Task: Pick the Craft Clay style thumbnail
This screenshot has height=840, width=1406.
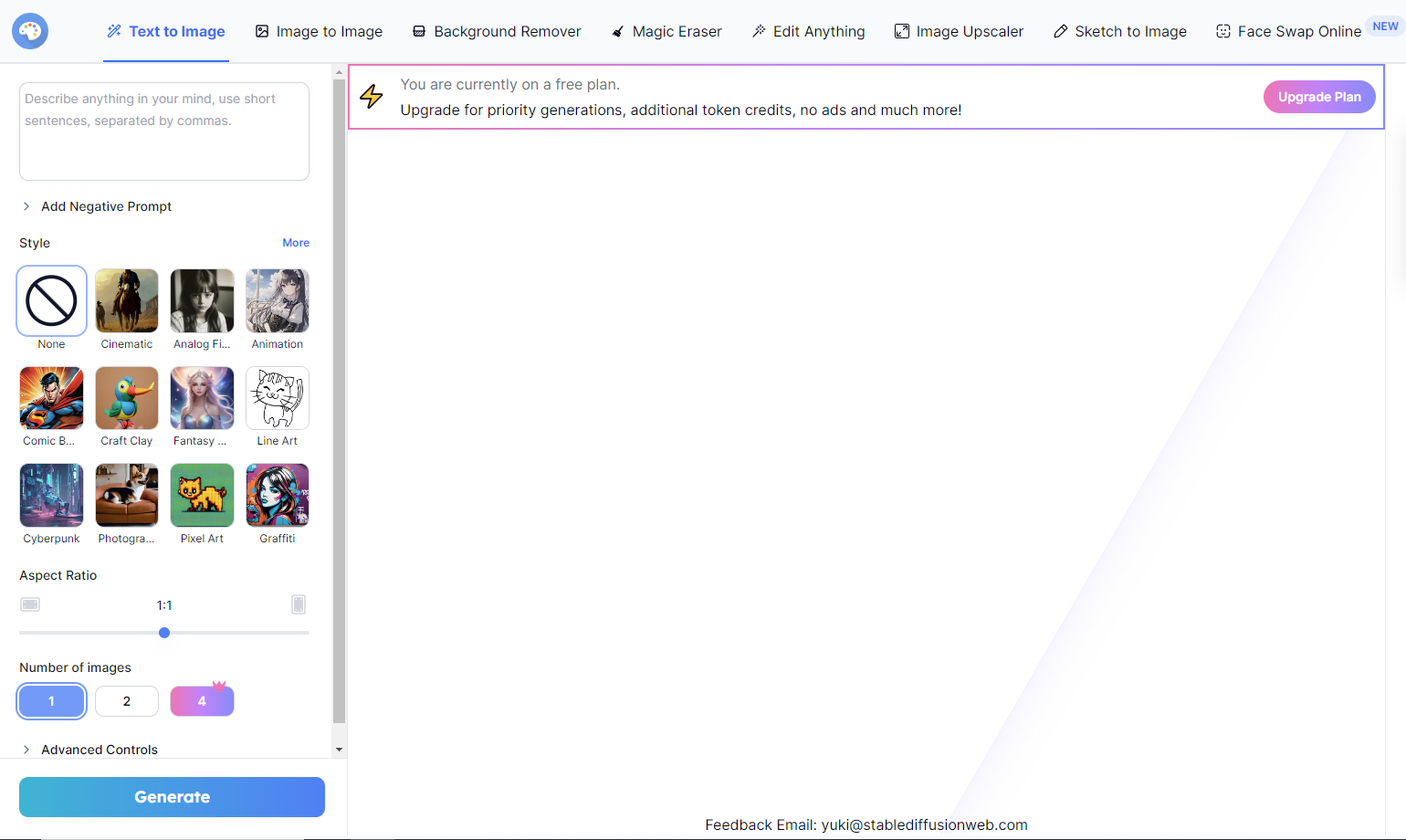Action: point(127,398)
